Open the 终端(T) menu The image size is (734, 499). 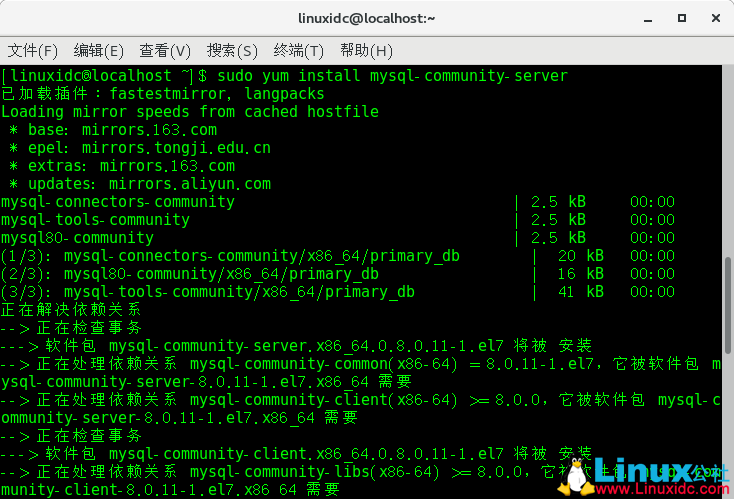[x=299, y=51]
